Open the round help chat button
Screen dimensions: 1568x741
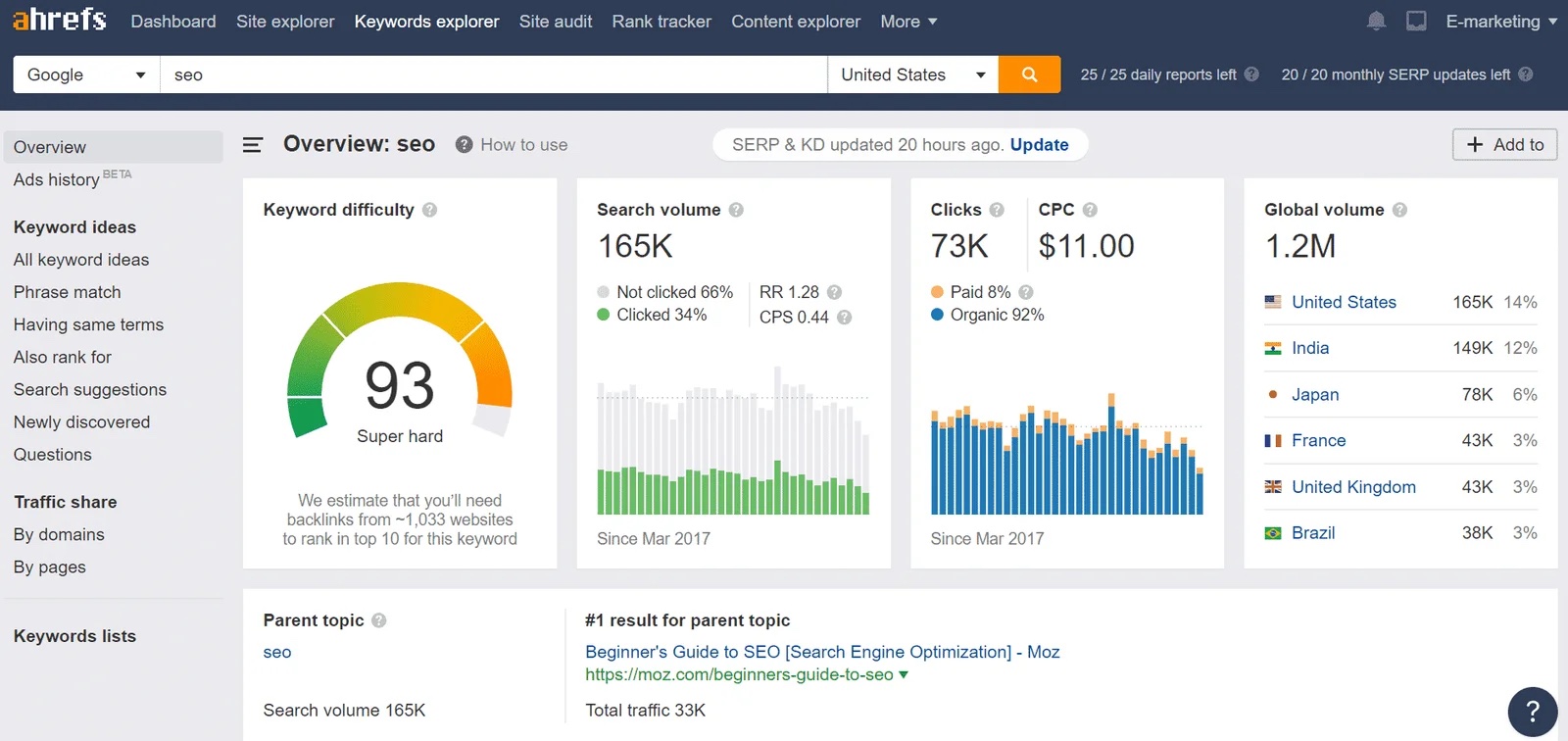click(x=1533, y=712)
